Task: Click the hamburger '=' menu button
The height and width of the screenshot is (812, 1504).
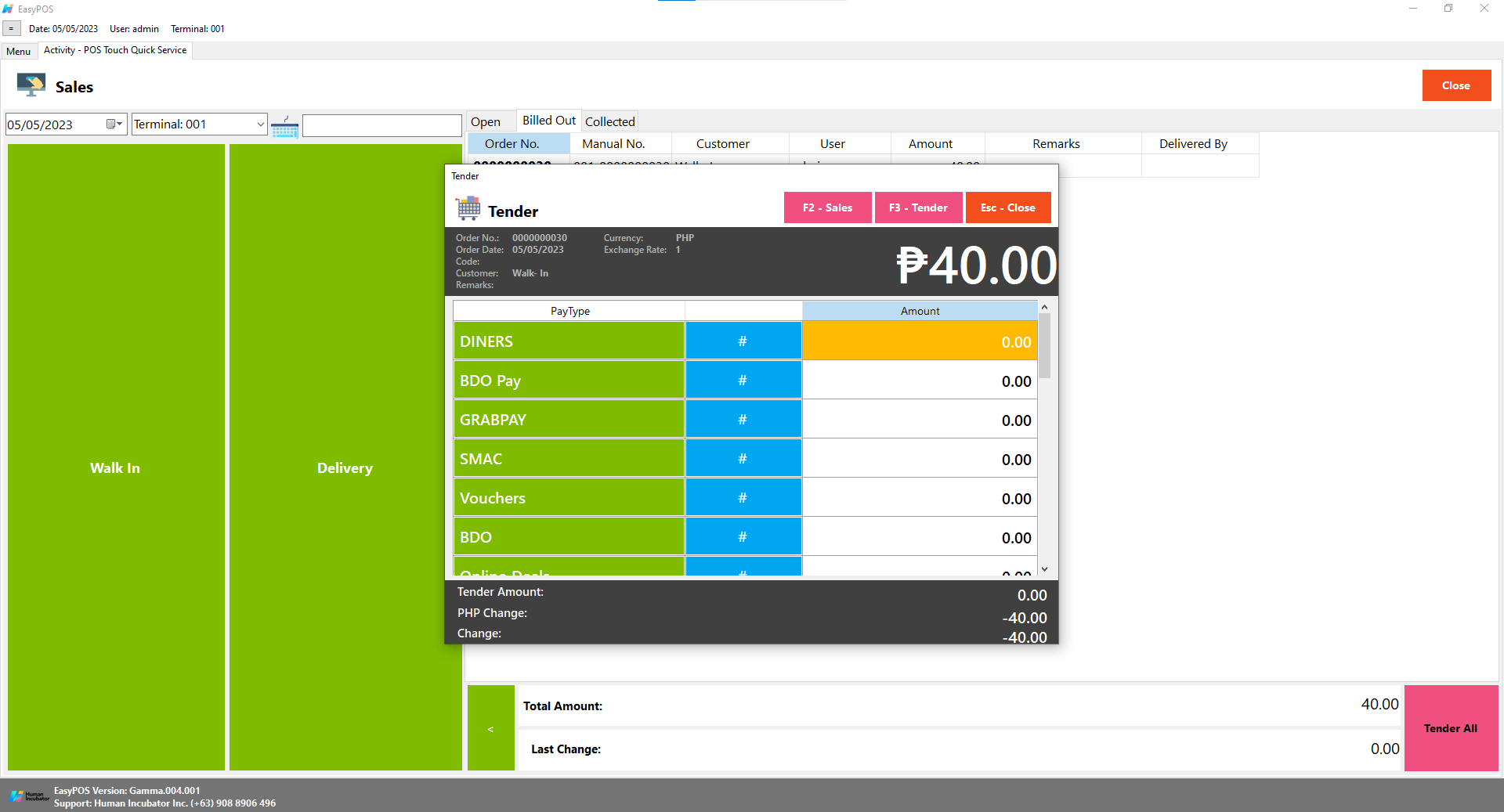Action: point(11,29)
